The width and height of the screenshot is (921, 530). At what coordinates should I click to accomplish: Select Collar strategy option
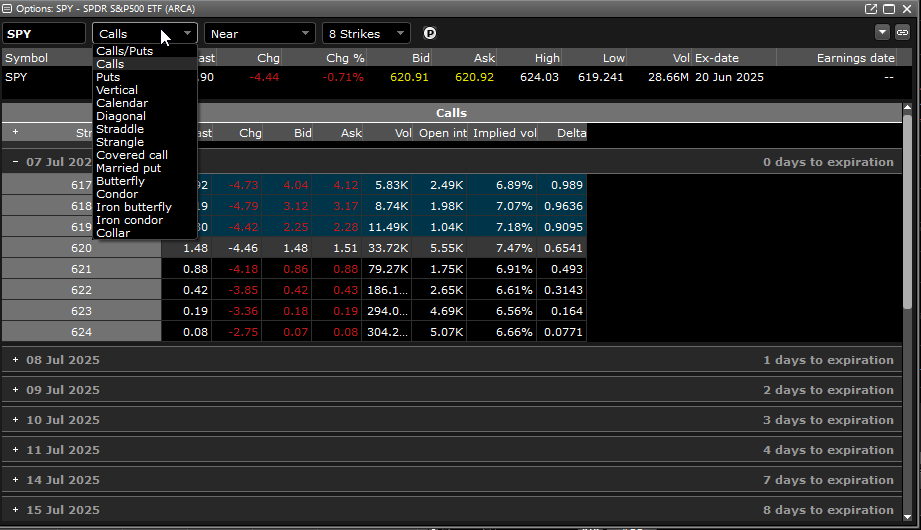coord(145,233)
